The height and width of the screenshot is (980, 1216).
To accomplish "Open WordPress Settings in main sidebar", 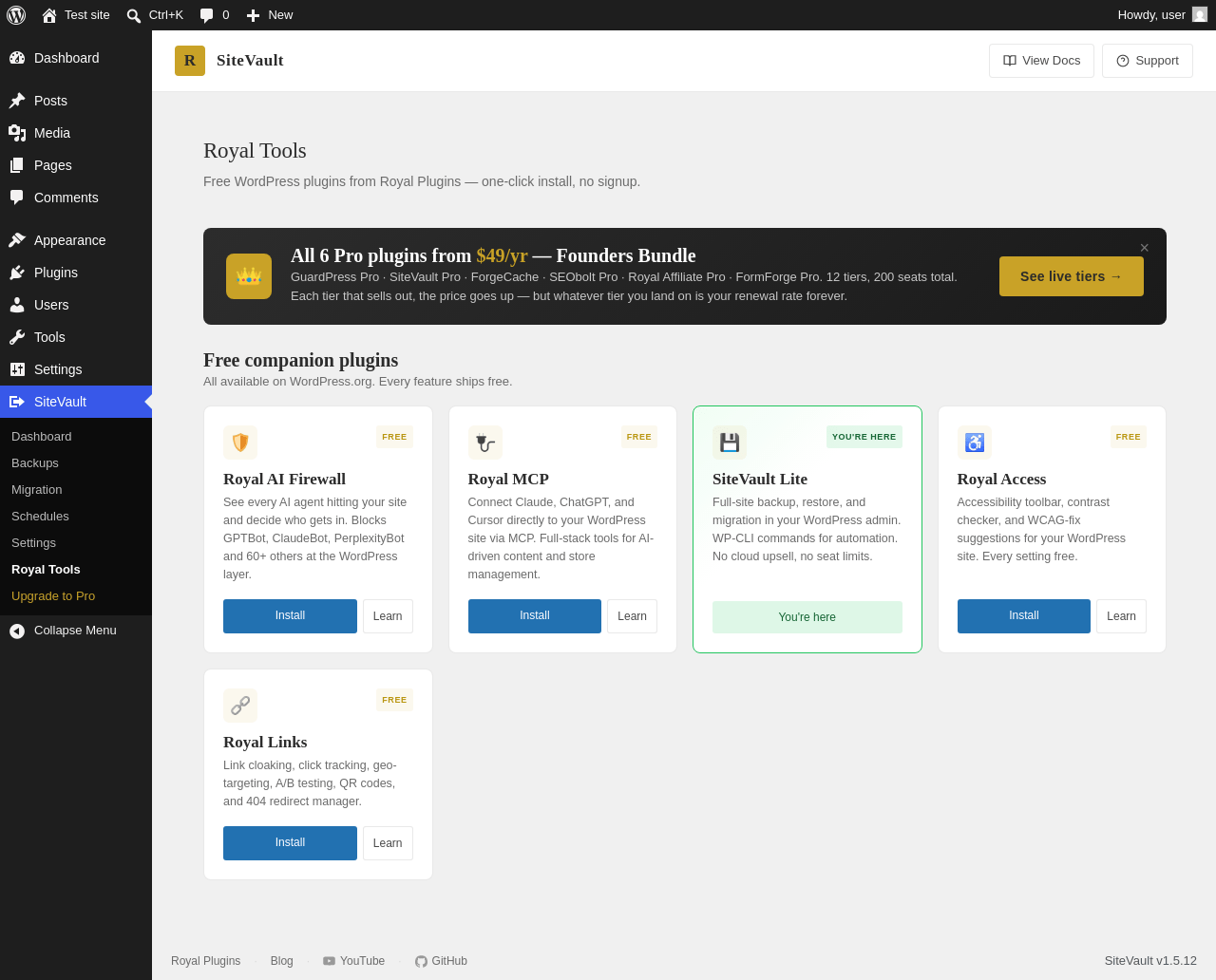I will tap(76, 369).
